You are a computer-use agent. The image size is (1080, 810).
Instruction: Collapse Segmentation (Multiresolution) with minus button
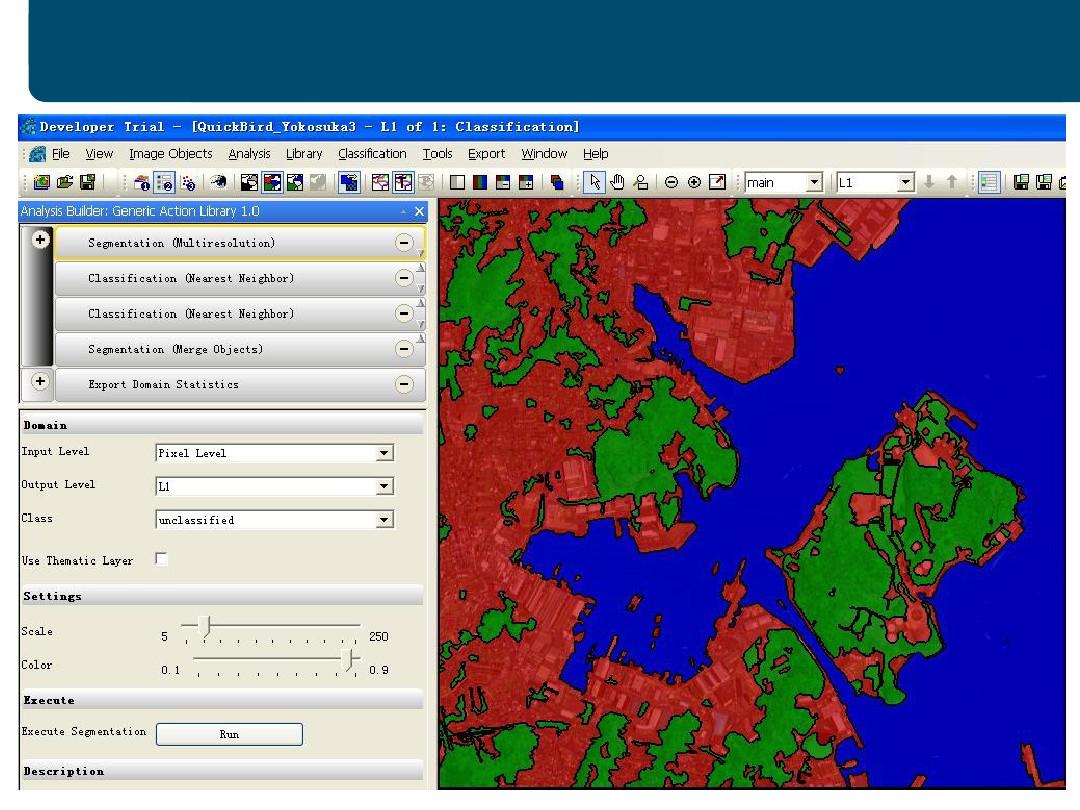404,242
